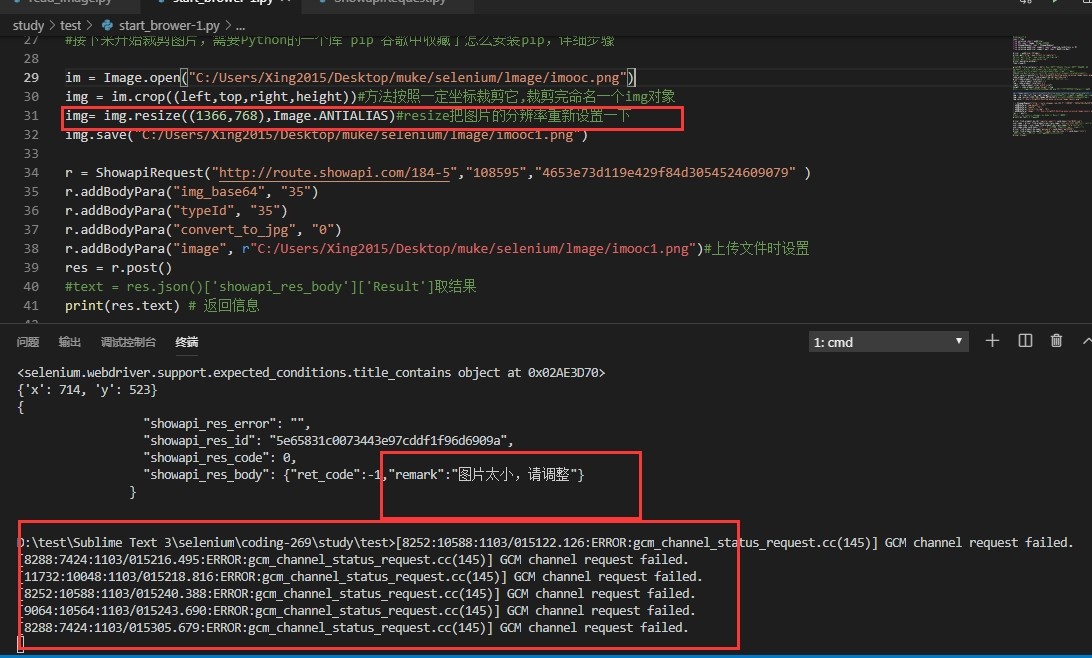
Task: Create a new terminal with plus icon
Action: coord(992,340)
